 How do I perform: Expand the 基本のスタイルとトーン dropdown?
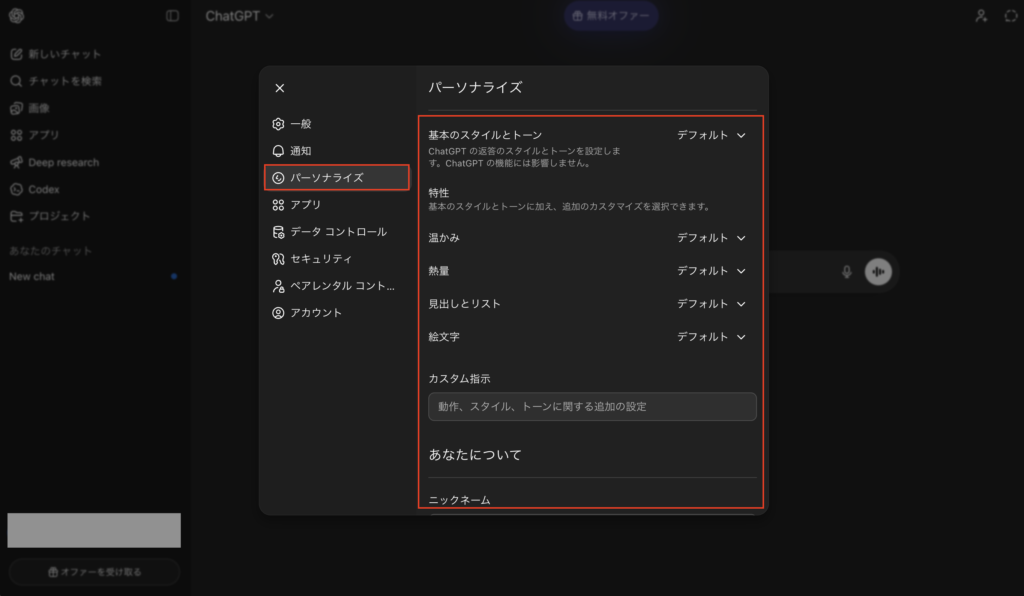(711, 135)
